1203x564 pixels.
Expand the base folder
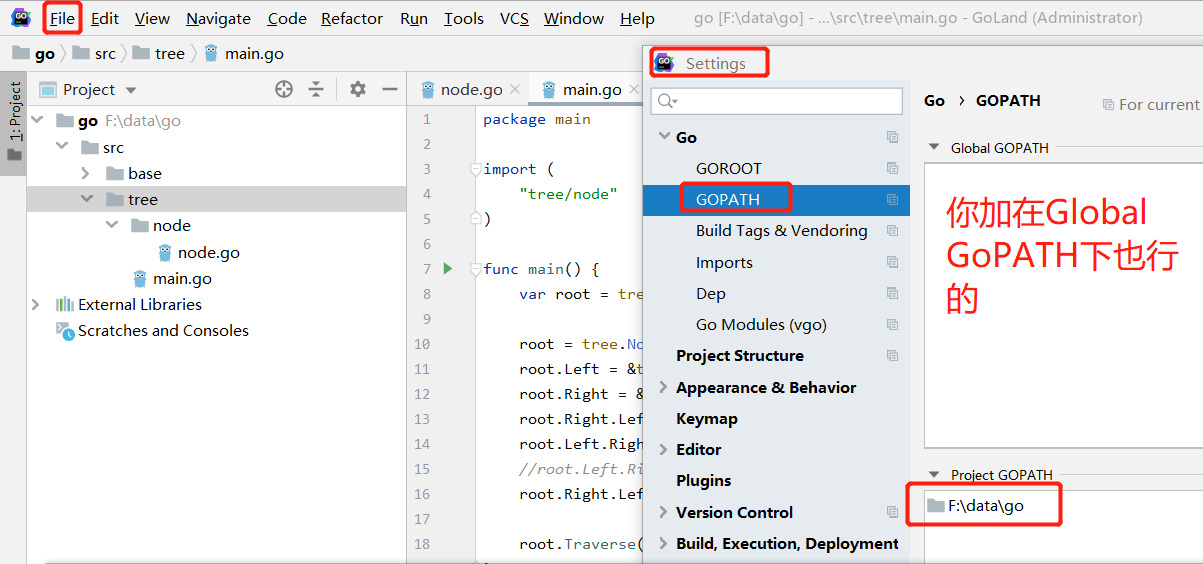pos(86,173)
